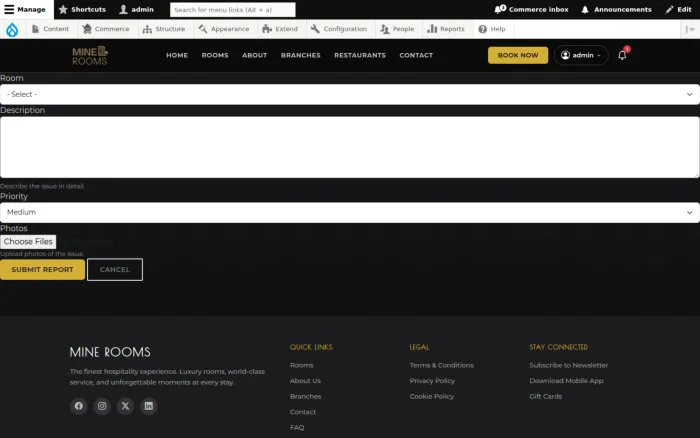Click Subscribe to Newsletter link
The width and height of the screenshot is (700, 438).
coord(569,365)
